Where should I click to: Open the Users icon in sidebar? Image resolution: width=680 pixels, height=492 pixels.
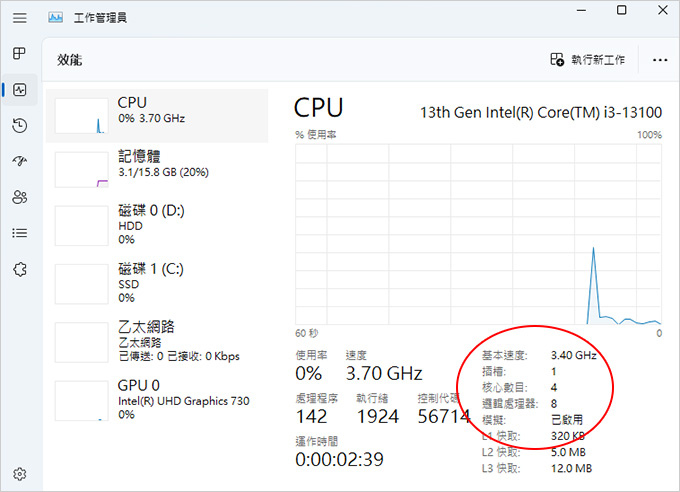[20, 197]
